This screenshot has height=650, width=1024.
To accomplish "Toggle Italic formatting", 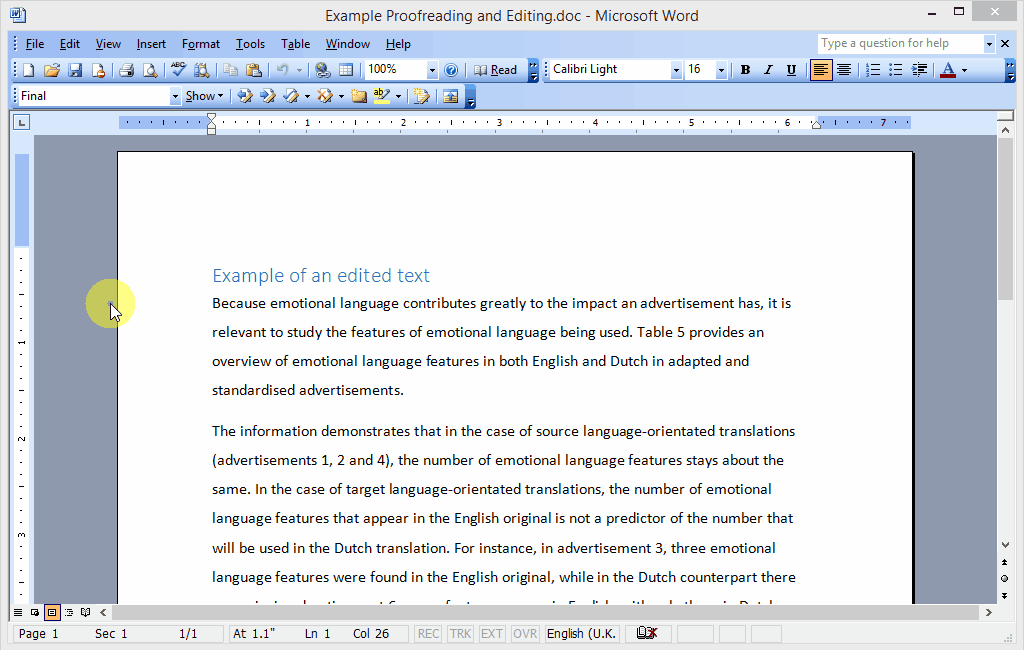I will click(768, 70).
